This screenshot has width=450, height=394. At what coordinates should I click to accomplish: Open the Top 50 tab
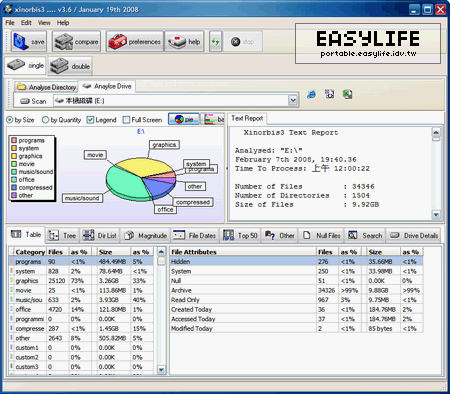tap(240, 236)
